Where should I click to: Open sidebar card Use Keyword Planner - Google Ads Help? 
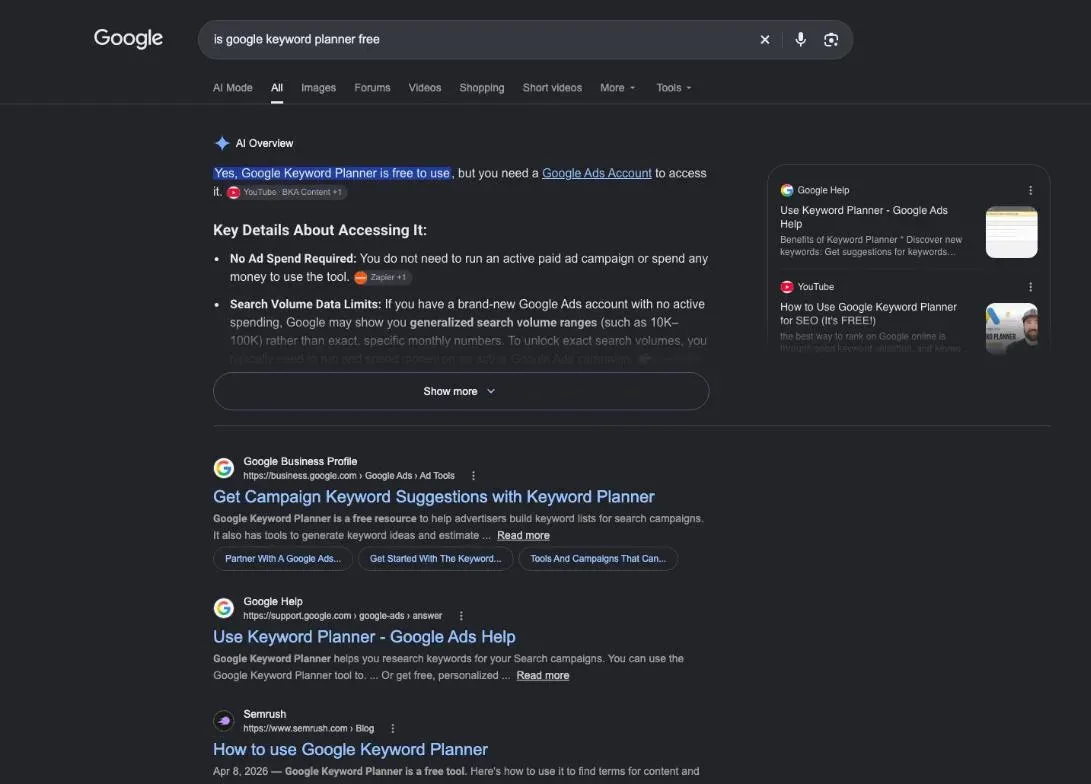(863, 217)
